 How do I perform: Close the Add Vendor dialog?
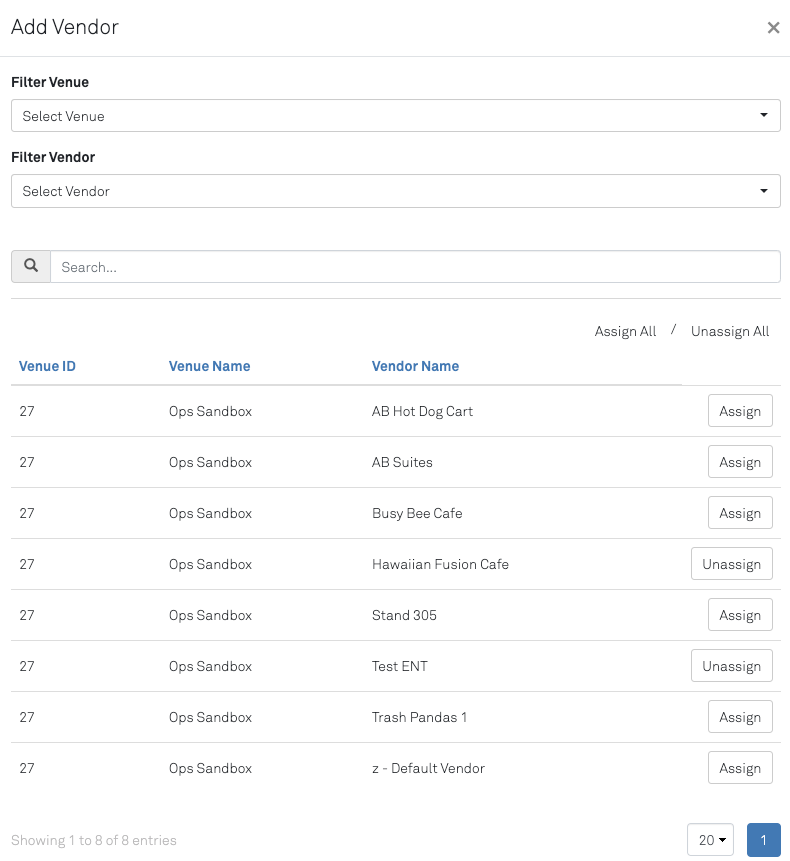pyautogui.click(x=773, y=28)
